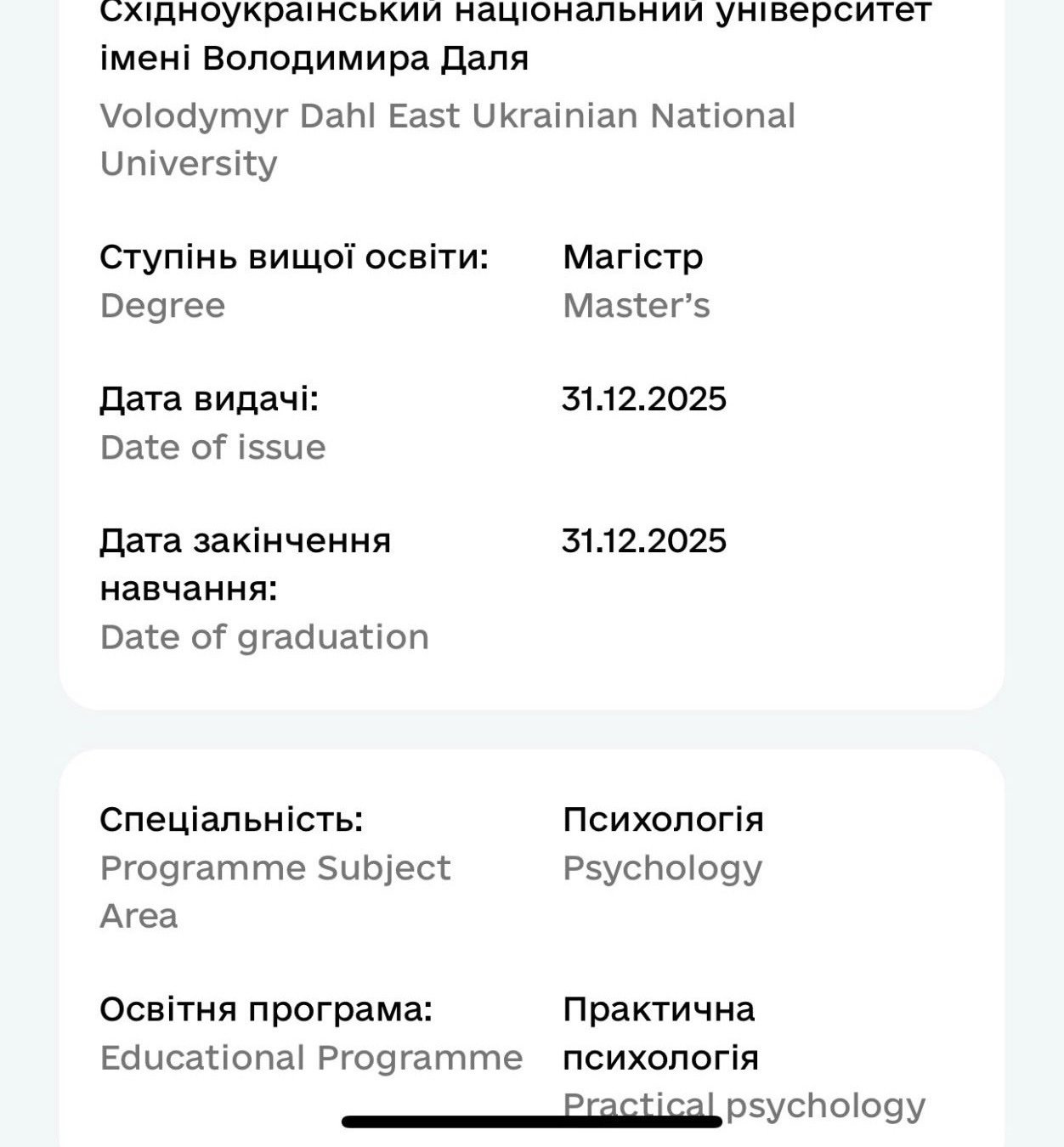Tap the Дата закінчення навчання label
1064x1147 pixels.
(245, 564)
